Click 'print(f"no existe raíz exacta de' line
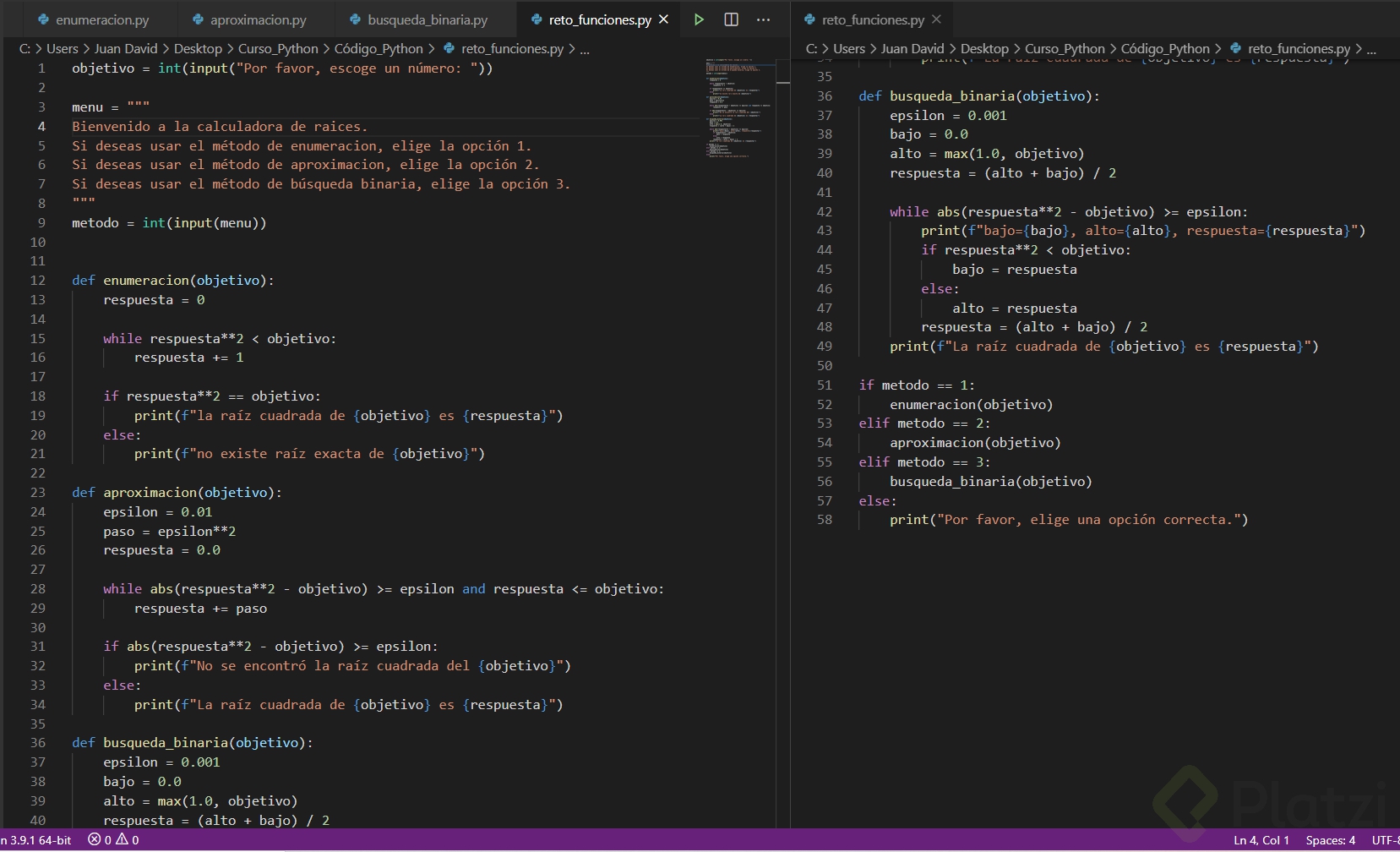Image resolution: width=1400 pixels, height=852 pixels. (x=309, y=454)
